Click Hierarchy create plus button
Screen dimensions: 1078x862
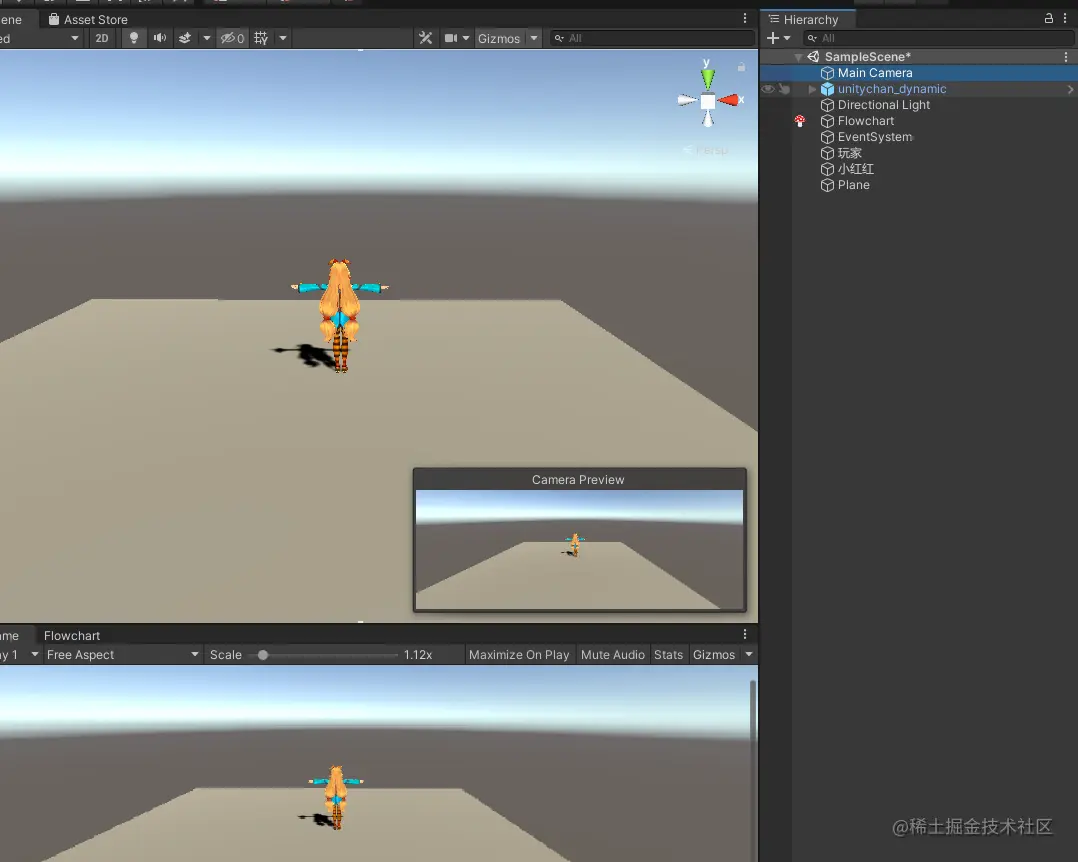(773, 38)
